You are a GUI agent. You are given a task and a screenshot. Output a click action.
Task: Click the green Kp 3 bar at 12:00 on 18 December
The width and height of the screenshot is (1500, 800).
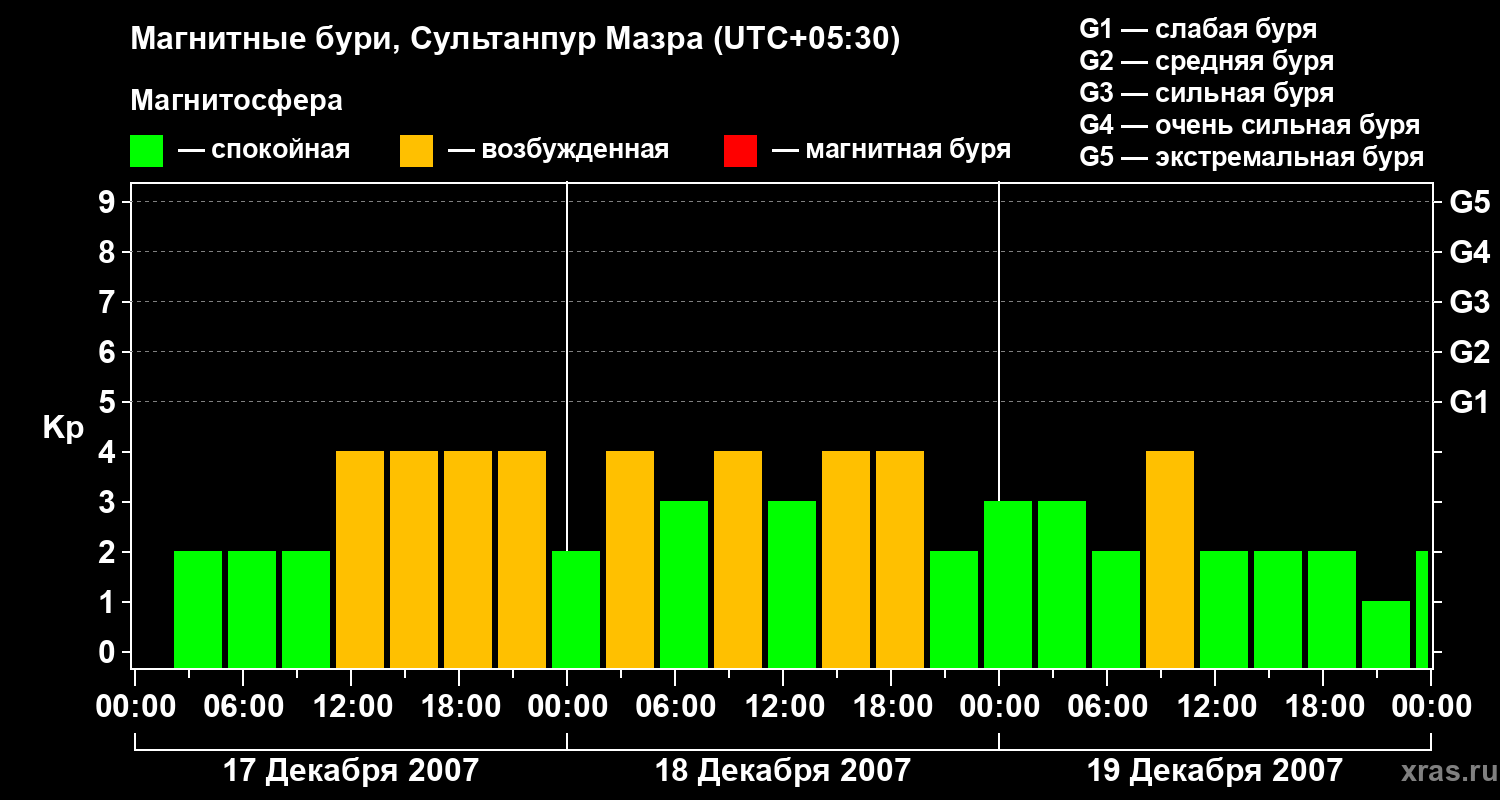click(x=792, y=584)
